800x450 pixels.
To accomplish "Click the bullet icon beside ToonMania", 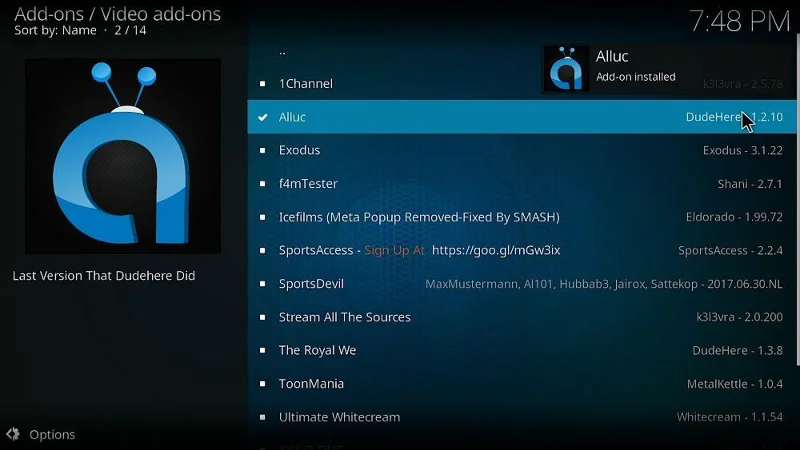I will click(x=262, y=384).
